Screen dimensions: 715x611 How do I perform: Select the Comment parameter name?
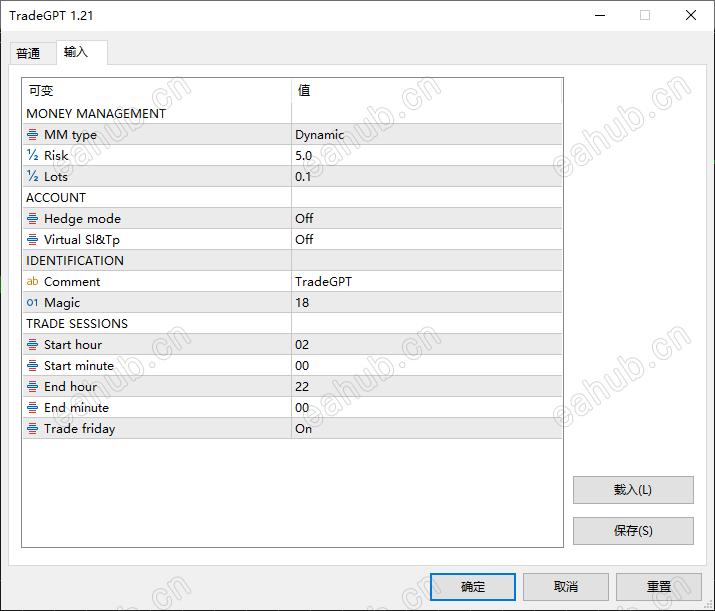72,281
